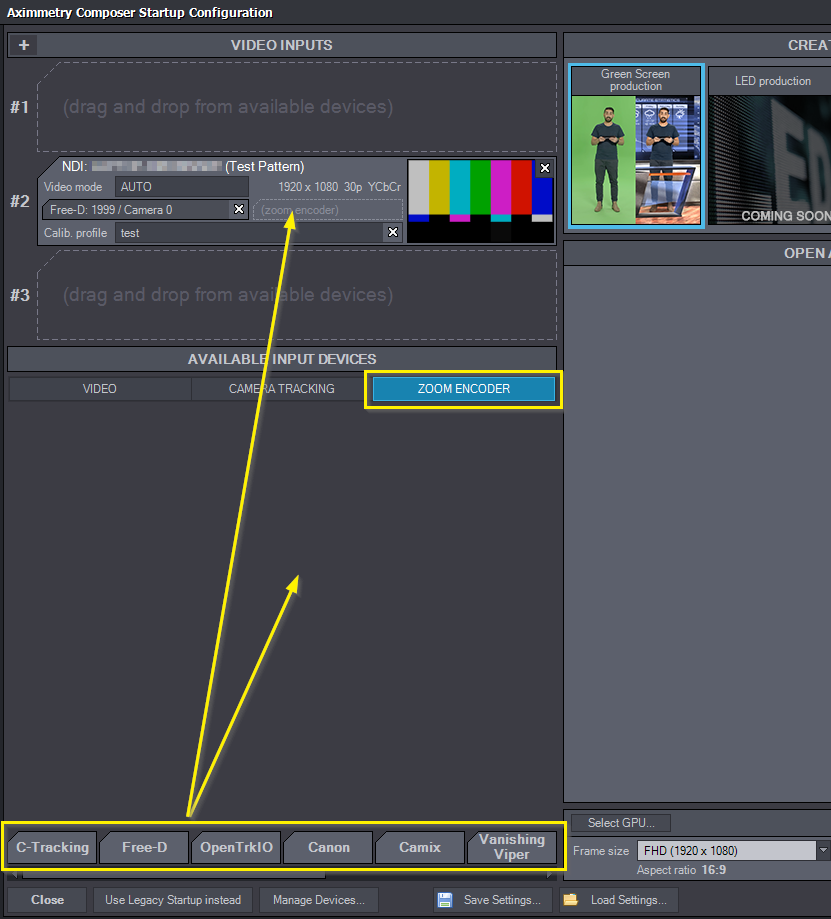Pick the Free-D device at the bottom

click(x=144, y=848)
